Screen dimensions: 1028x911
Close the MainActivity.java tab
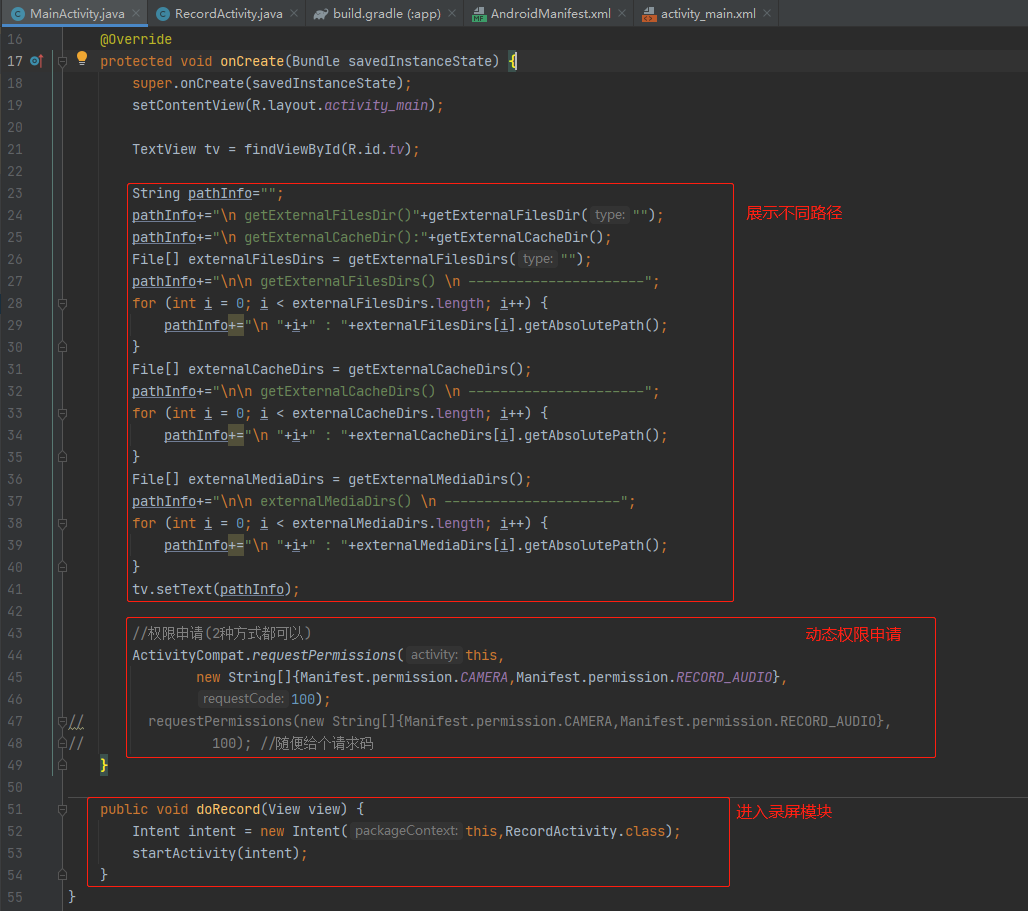click(136, 13)
